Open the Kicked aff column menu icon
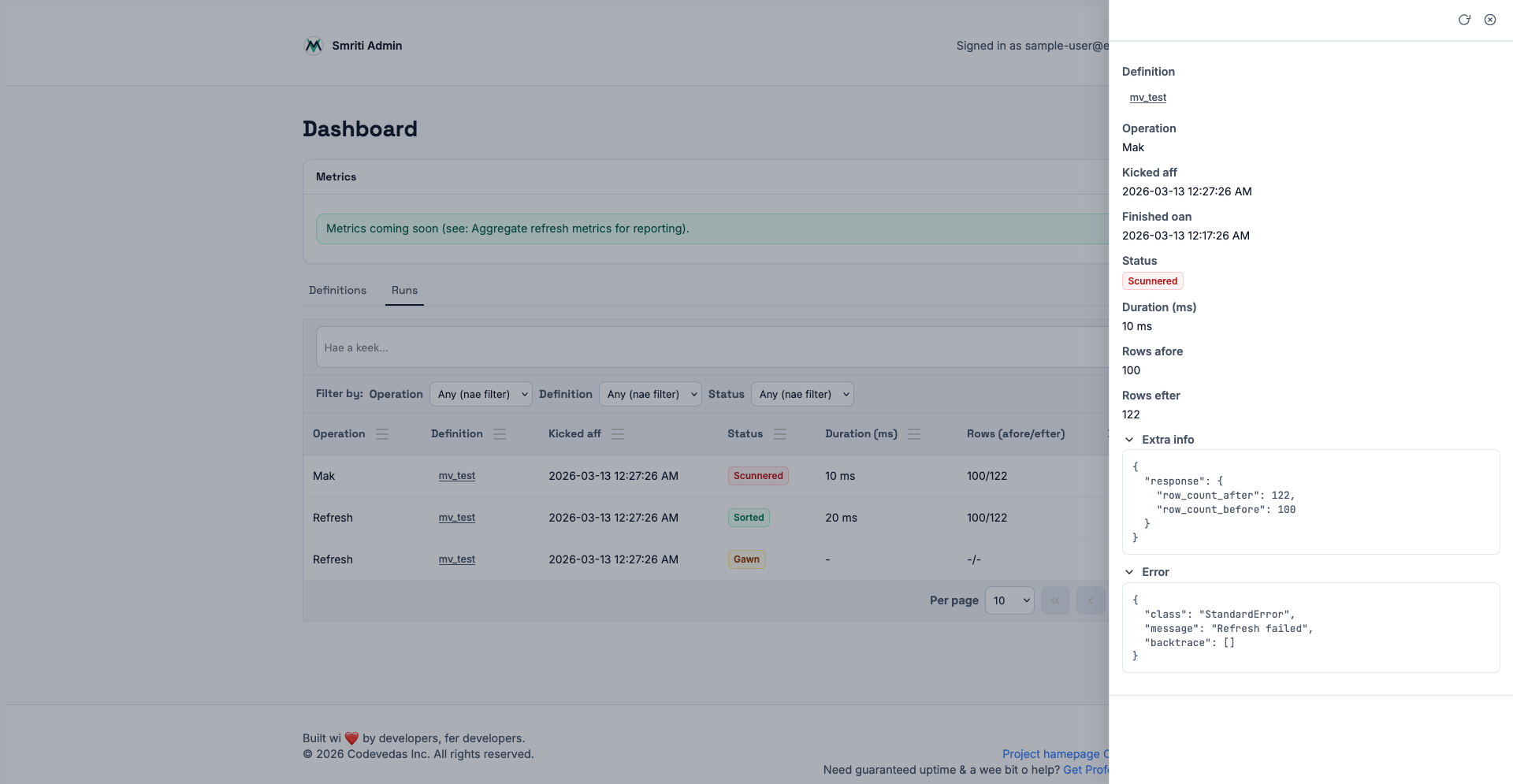1513x784 pixels. (x=618, y=434)
